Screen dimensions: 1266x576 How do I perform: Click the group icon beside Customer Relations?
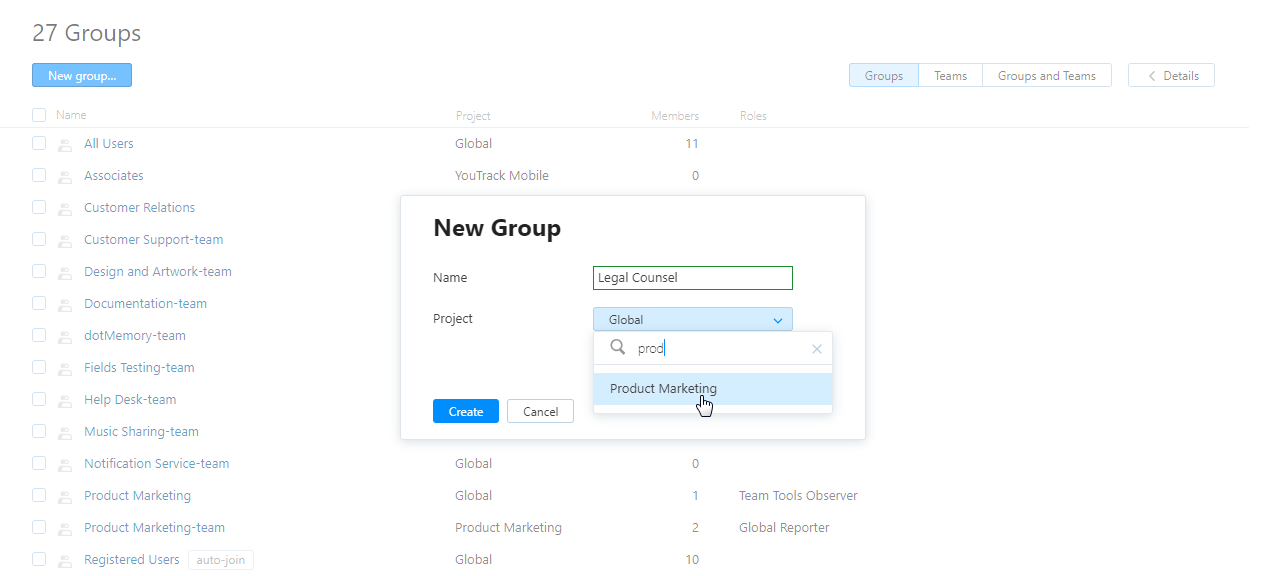pyautogui.click(x=65, y=209)
